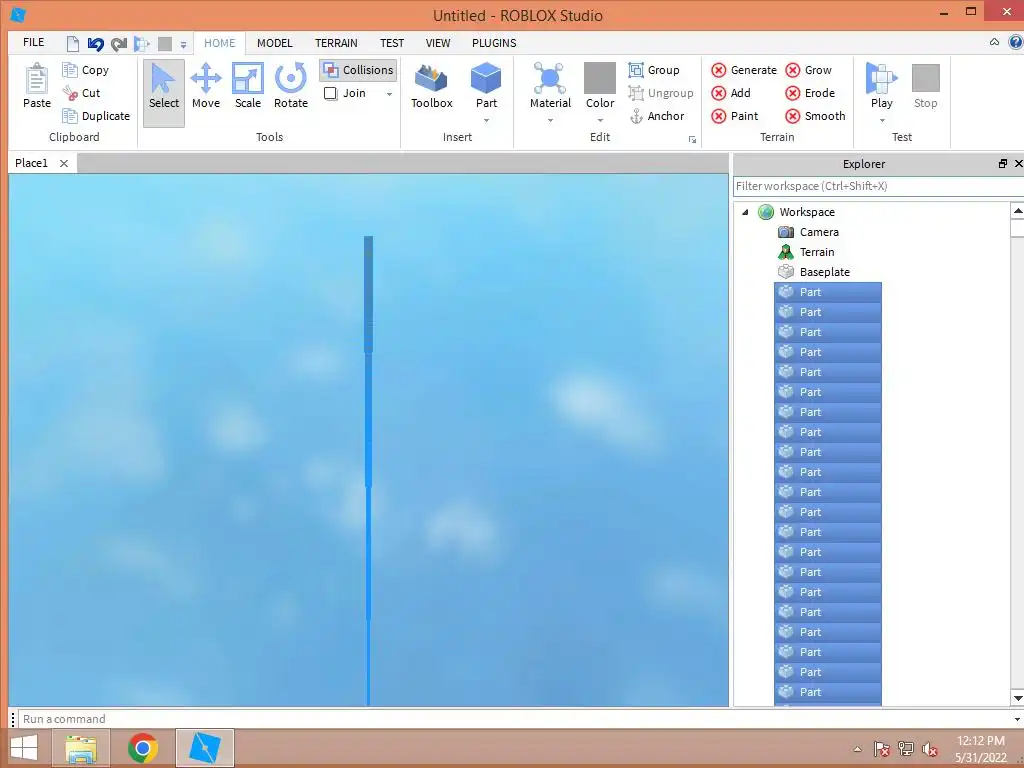This screenshot has width=1024, height=768.
Task: Open File Explorer from the taskbar
Action: (x=82, y=748)
